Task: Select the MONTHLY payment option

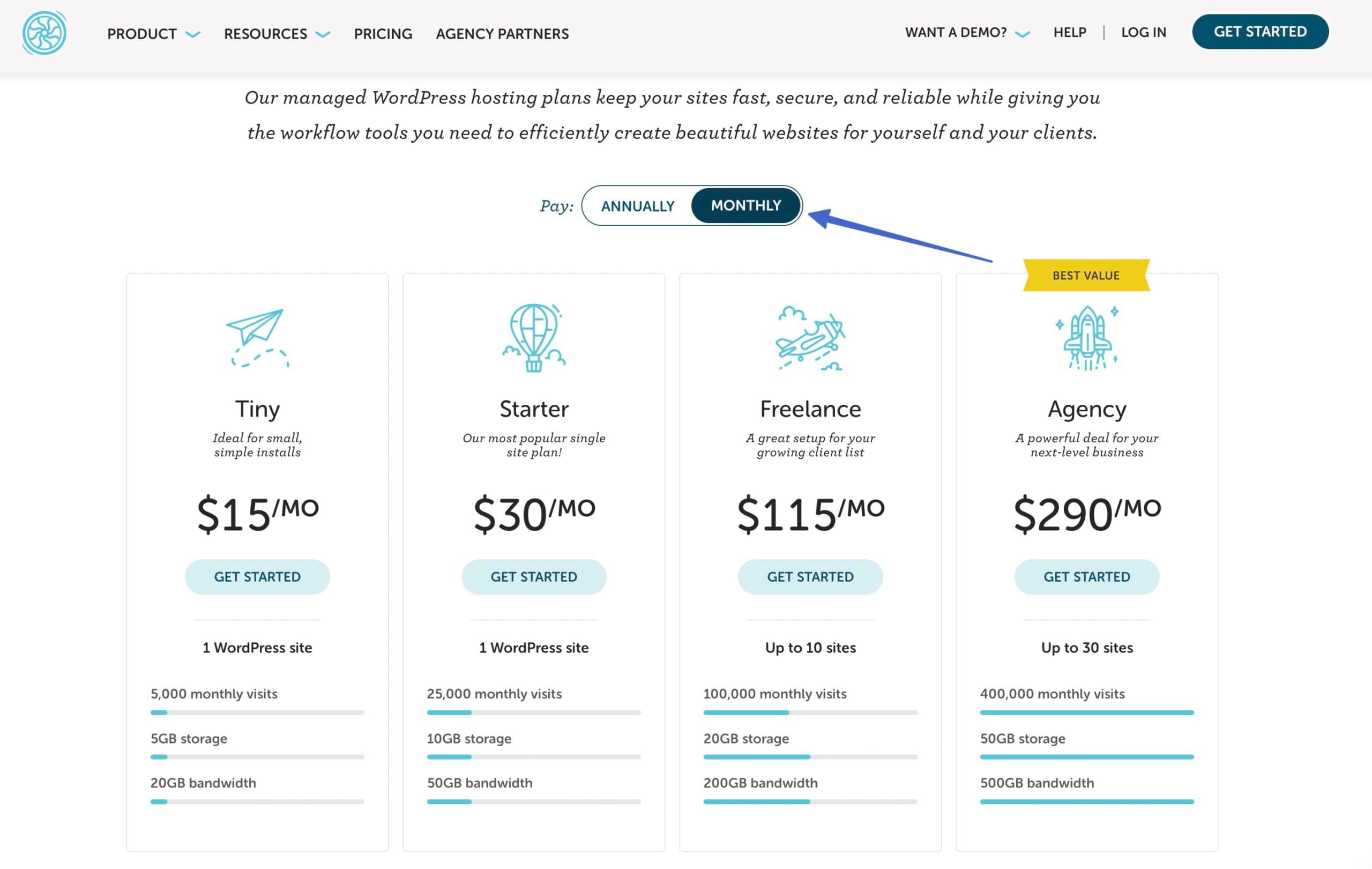Action: point(745,206)
